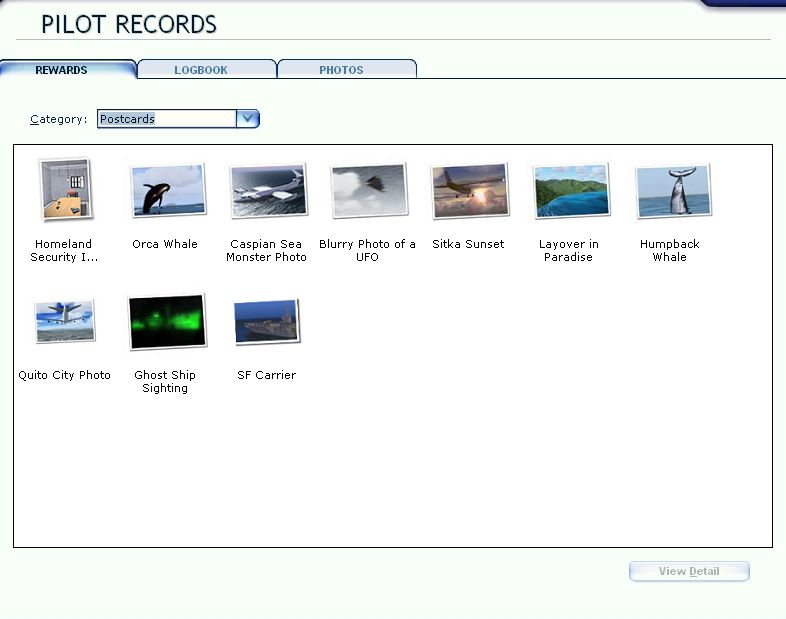Select the Caspian Sea Monster Photo thumbnail
Image resolution: width=786 pixels, height=619 pixels.
pos(268,191)
